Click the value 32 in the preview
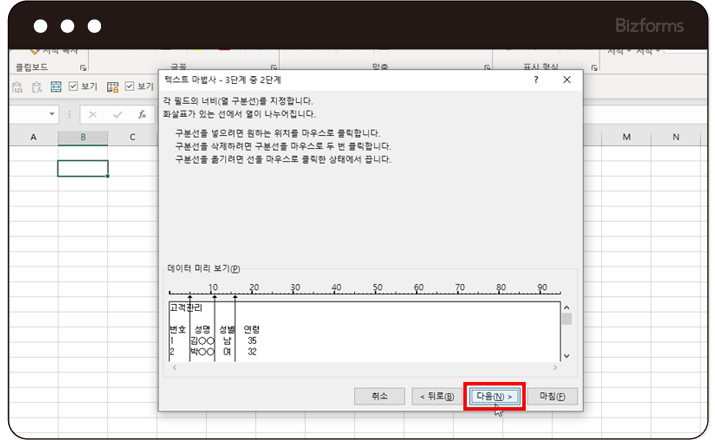This screenshot has height=440, width=715. [252, 352]
